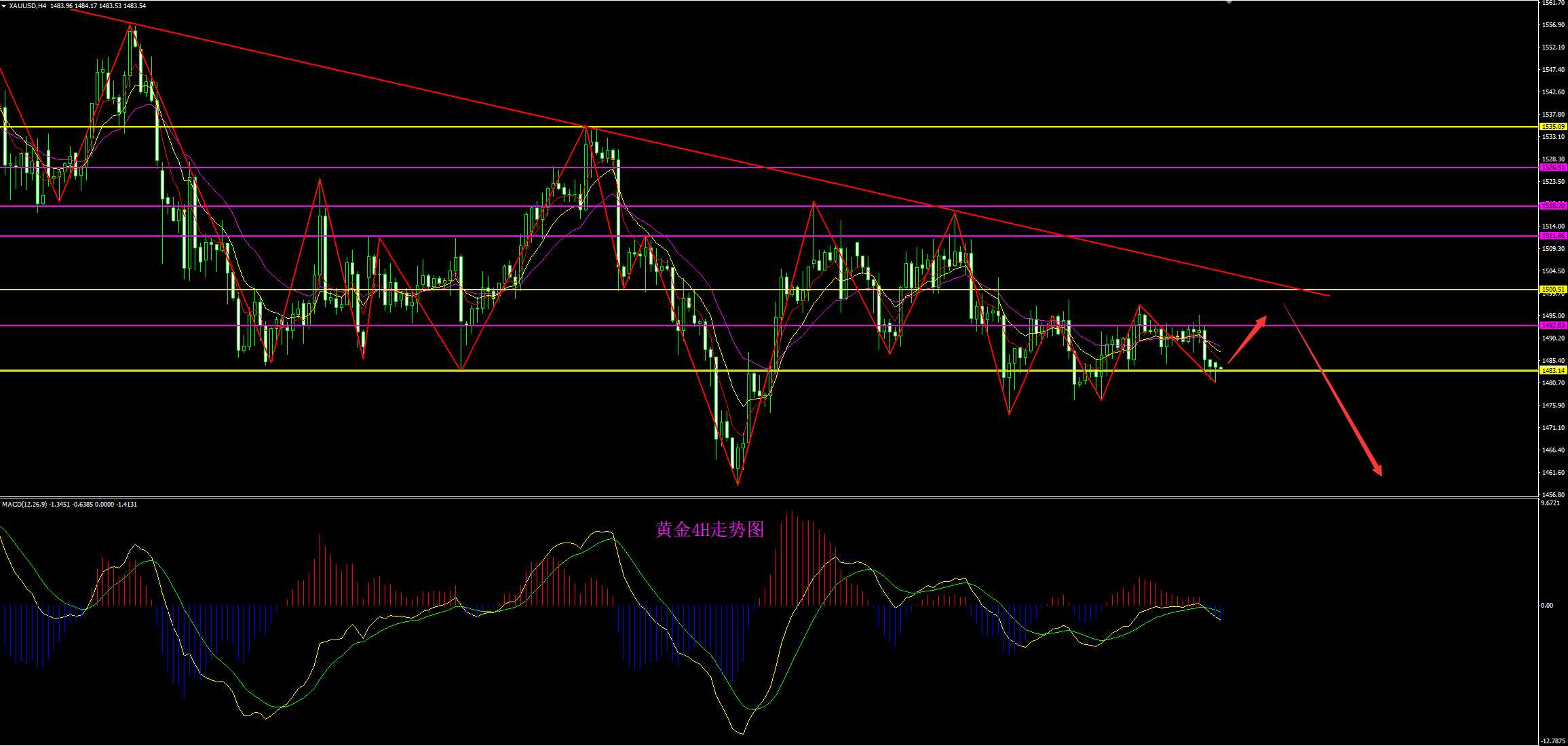Viewport: 1568px width, 746px height.
Task: Click the 1461.60 scale value on price axis
Action: (1553, 473)
